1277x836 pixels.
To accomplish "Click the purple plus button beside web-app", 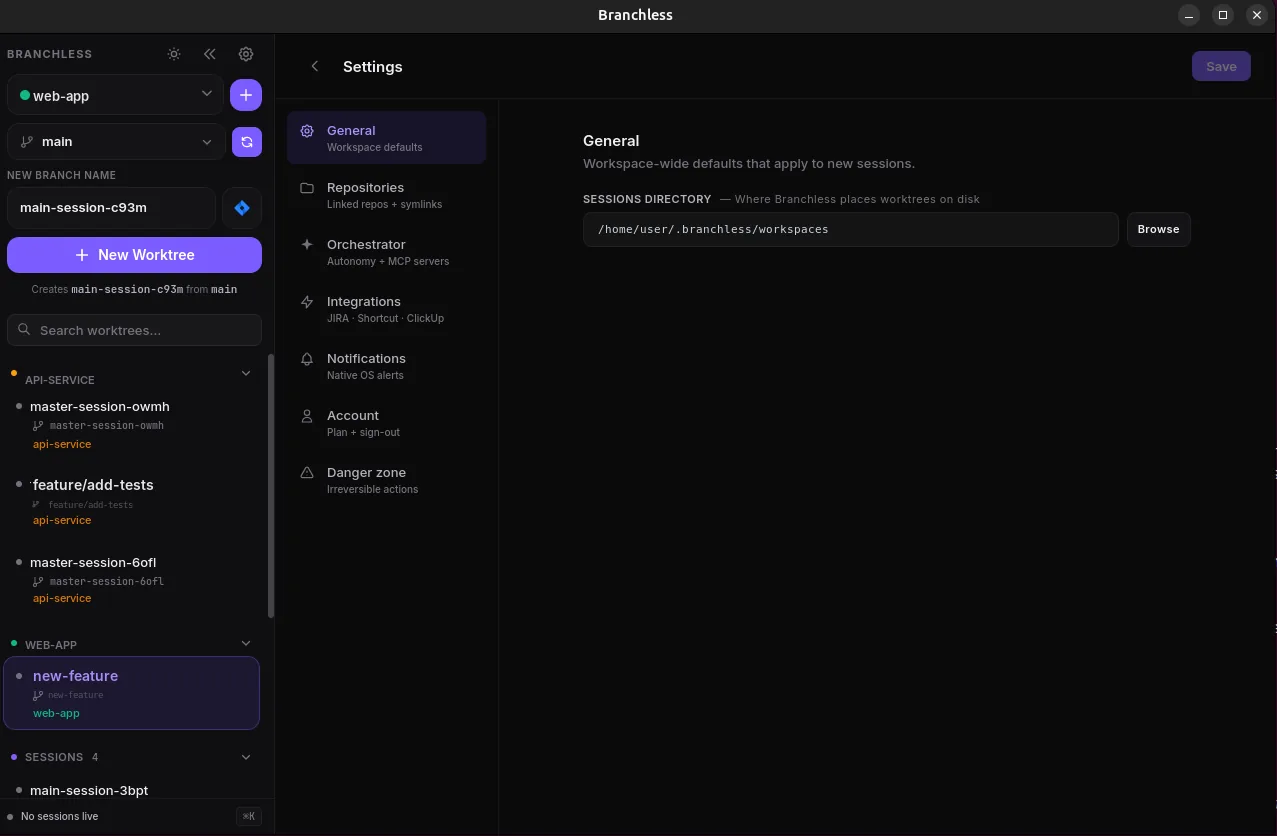I will (246, 95).
